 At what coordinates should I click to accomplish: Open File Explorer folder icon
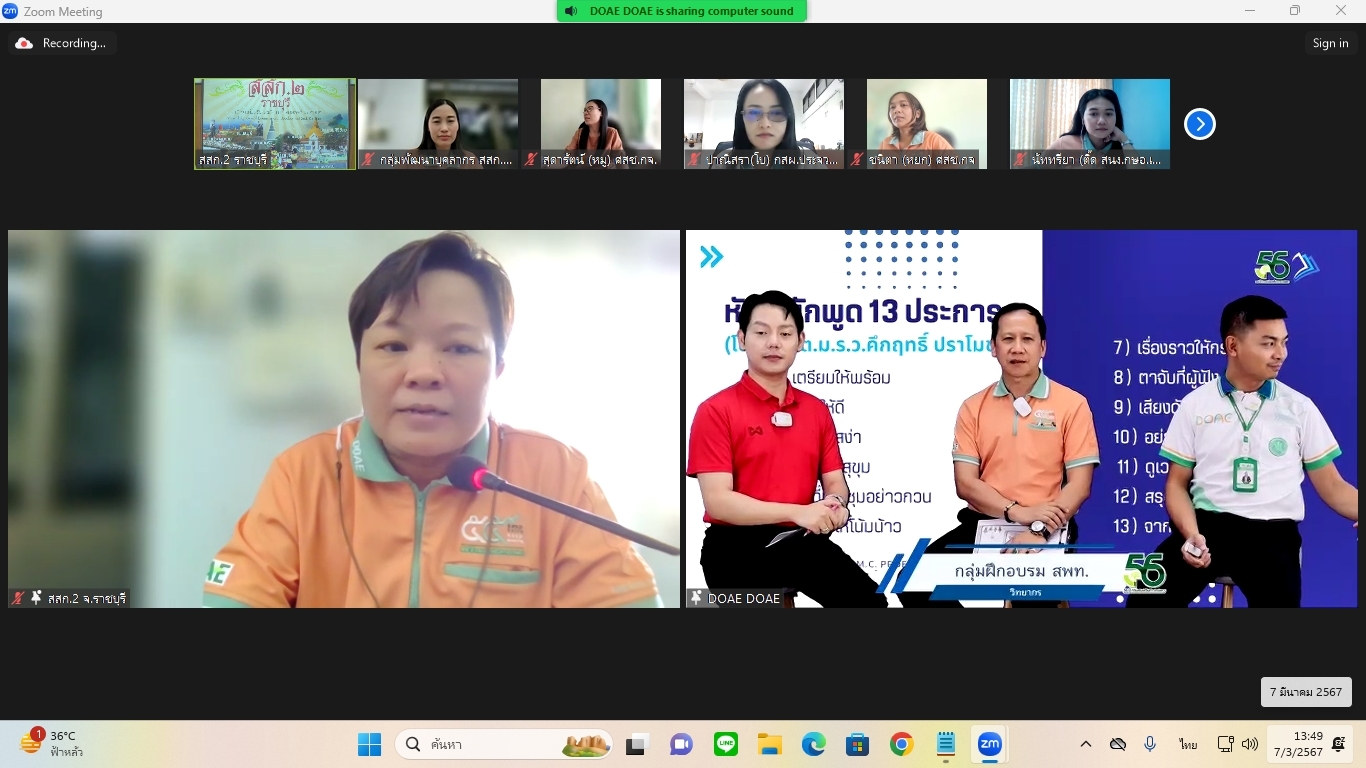click(x=769, y=744)
